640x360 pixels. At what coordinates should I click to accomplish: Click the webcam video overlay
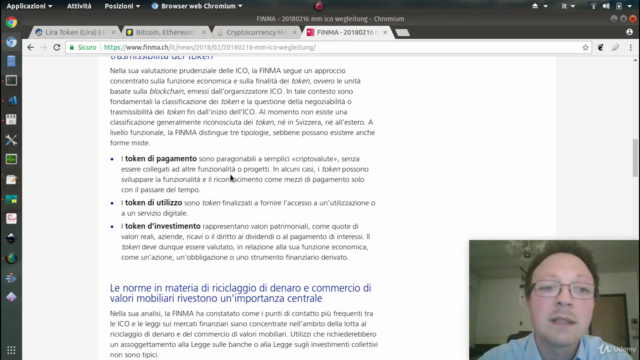pyautogui.click(x=554, y=300)
